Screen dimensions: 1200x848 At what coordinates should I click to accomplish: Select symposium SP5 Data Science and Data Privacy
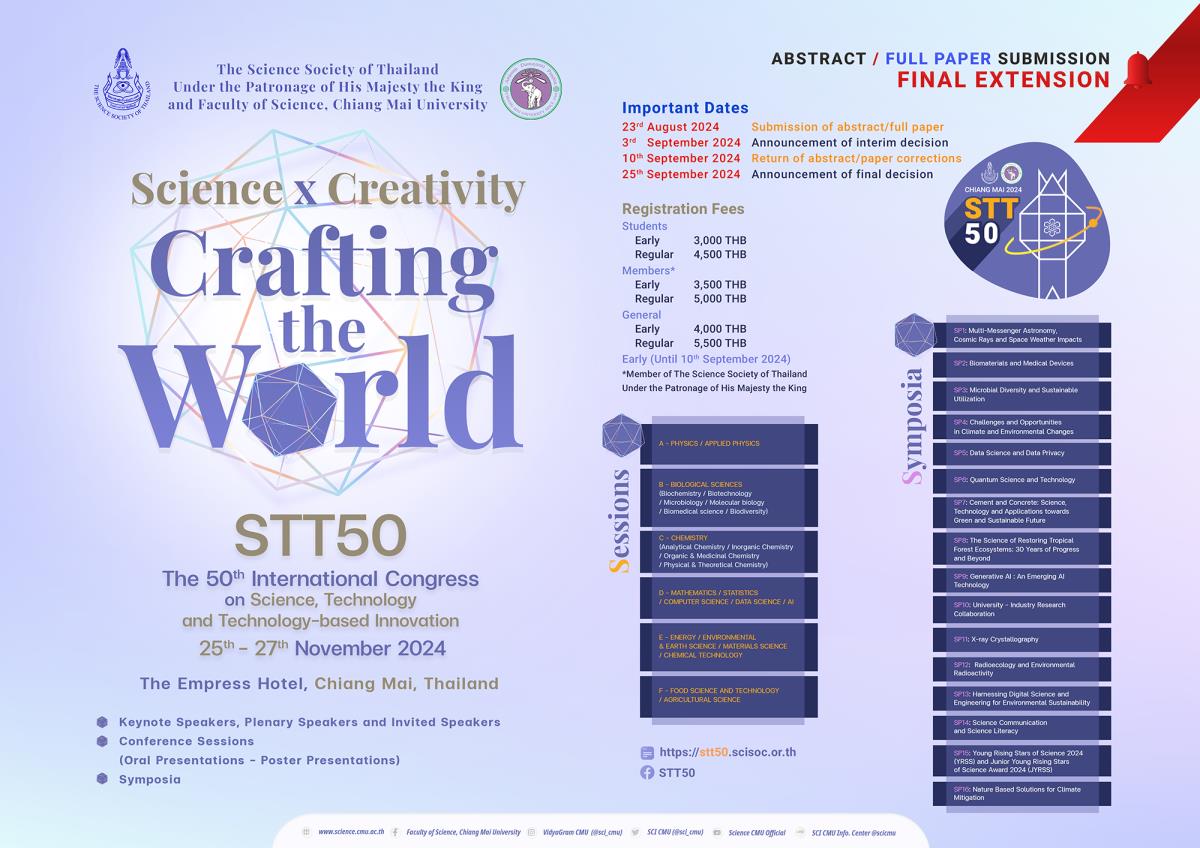[x=1029, y=452]
